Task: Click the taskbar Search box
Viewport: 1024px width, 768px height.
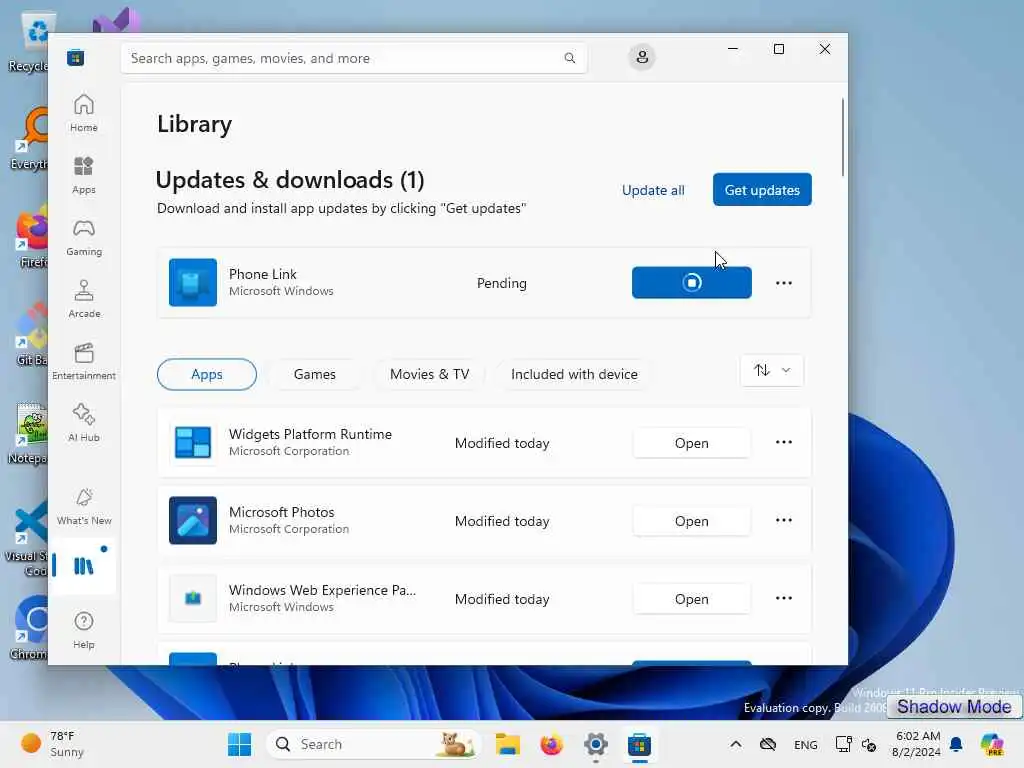Action: (374, 744)
